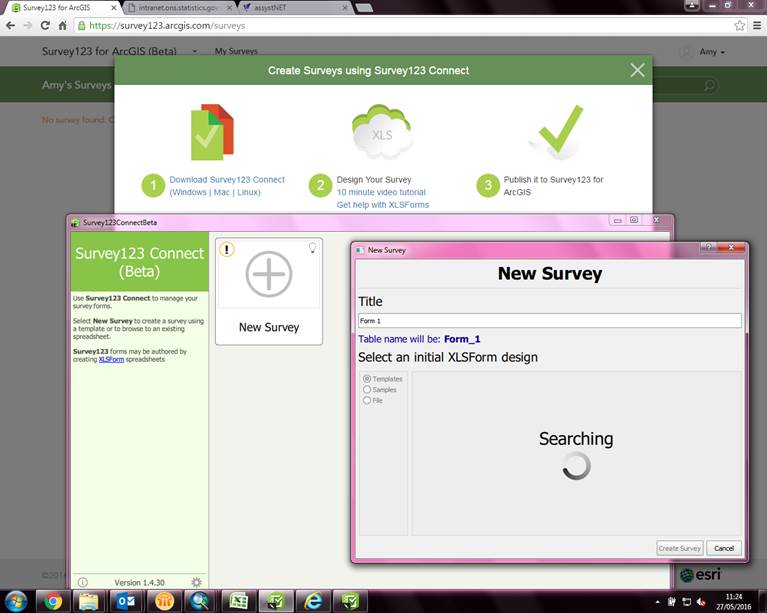Close the intranet.ons.statistics tab
Viewport: 767px width, 613px height.
point(228,8)
